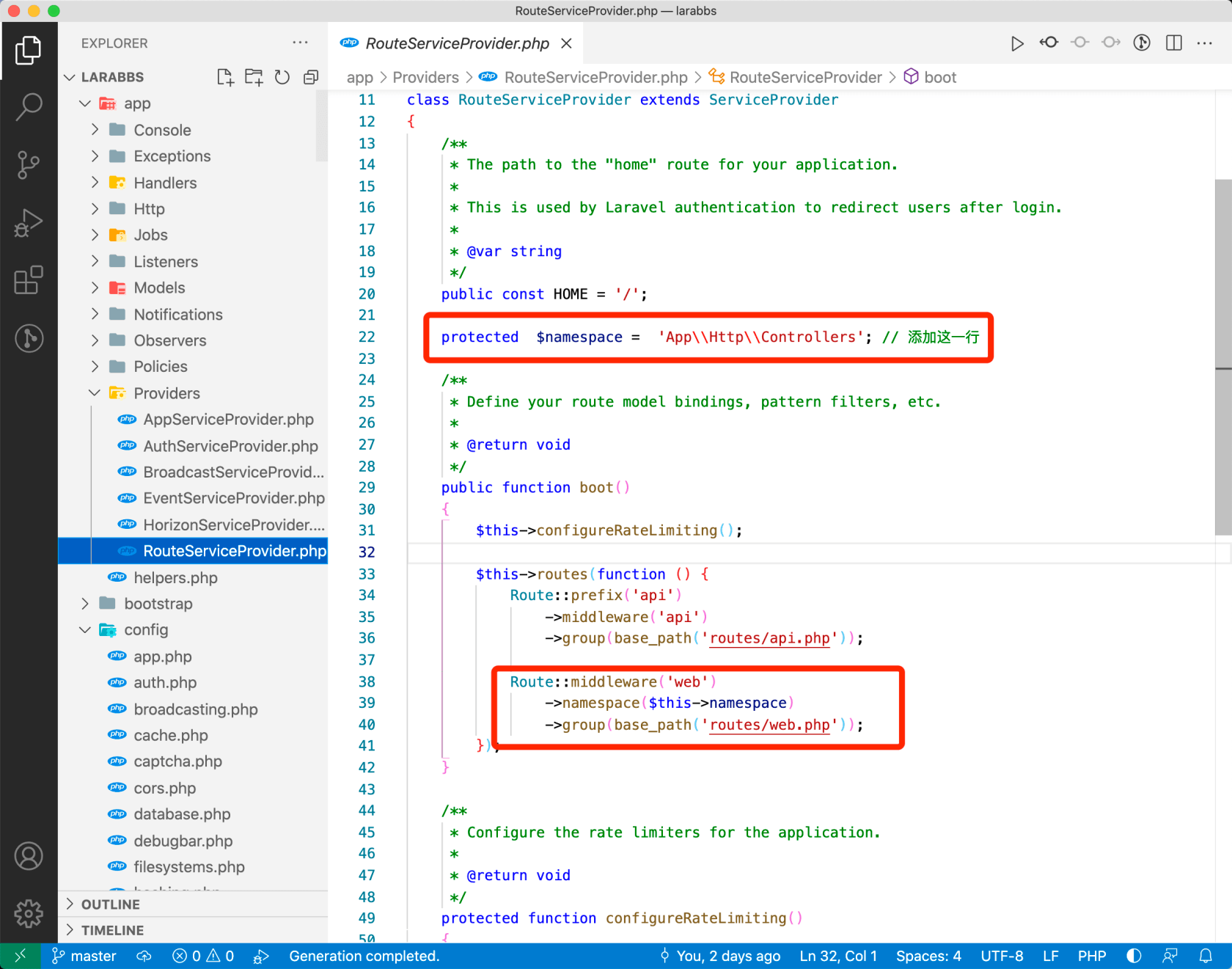The width and height of the screenshot is (1232, 969).
Task: Create a new folder in LARABBS explorer
Action: coord(254,77)
